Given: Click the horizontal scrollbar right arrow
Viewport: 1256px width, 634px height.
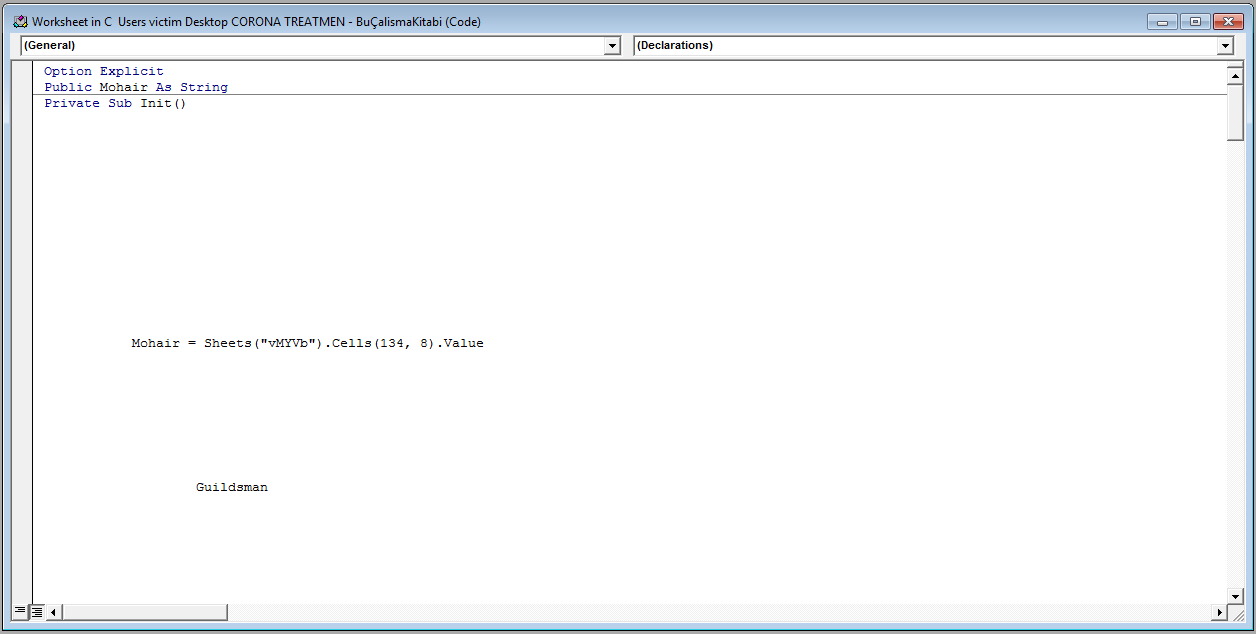Looking at the screenshot, I should [1218, 612].
